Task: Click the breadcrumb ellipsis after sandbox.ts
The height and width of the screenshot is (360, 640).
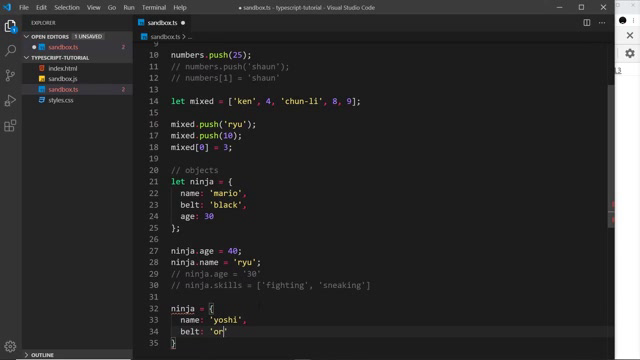Action: pyautogui.click(x=190, y=37)
